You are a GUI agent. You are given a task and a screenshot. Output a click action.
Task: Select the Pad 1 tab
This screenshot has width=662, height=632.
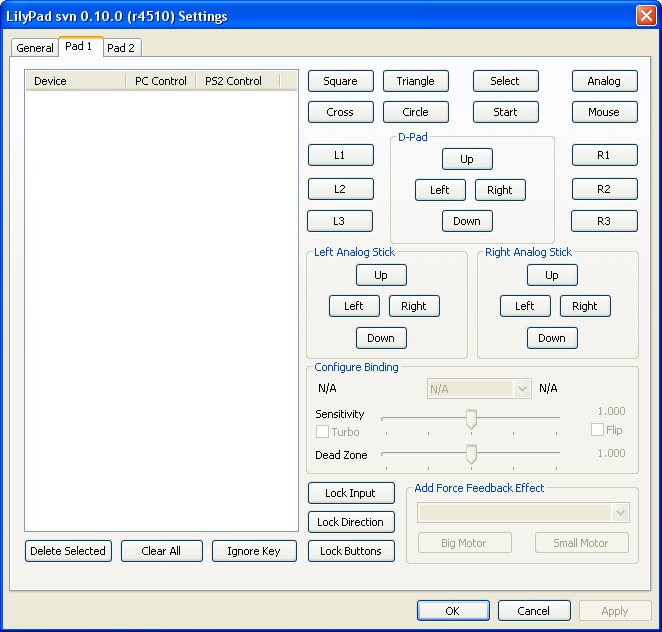[x=80, y=46]
